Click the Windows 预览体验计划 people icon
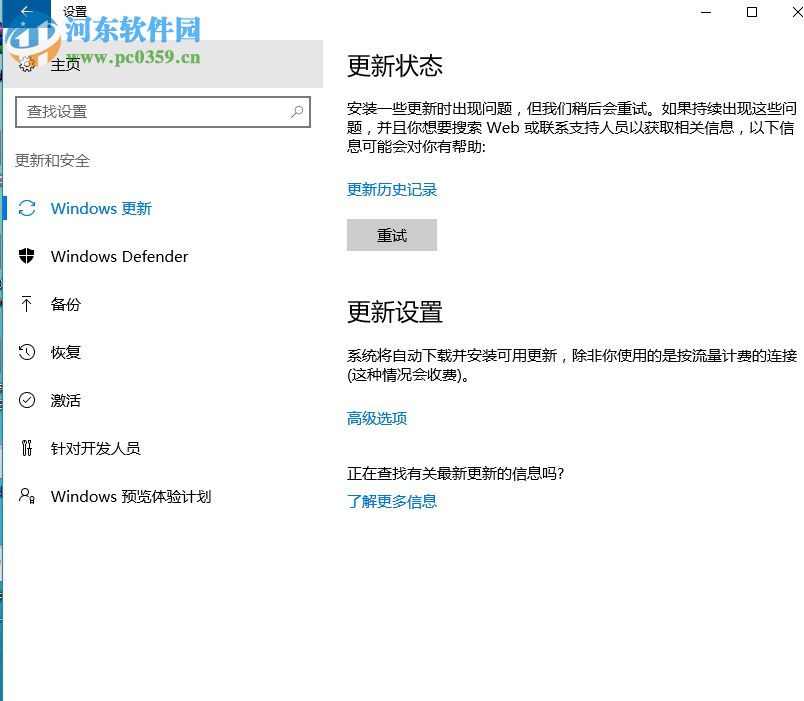Image resolution: width=804 pixels, height=701 pixels. [x=28, y=496]
